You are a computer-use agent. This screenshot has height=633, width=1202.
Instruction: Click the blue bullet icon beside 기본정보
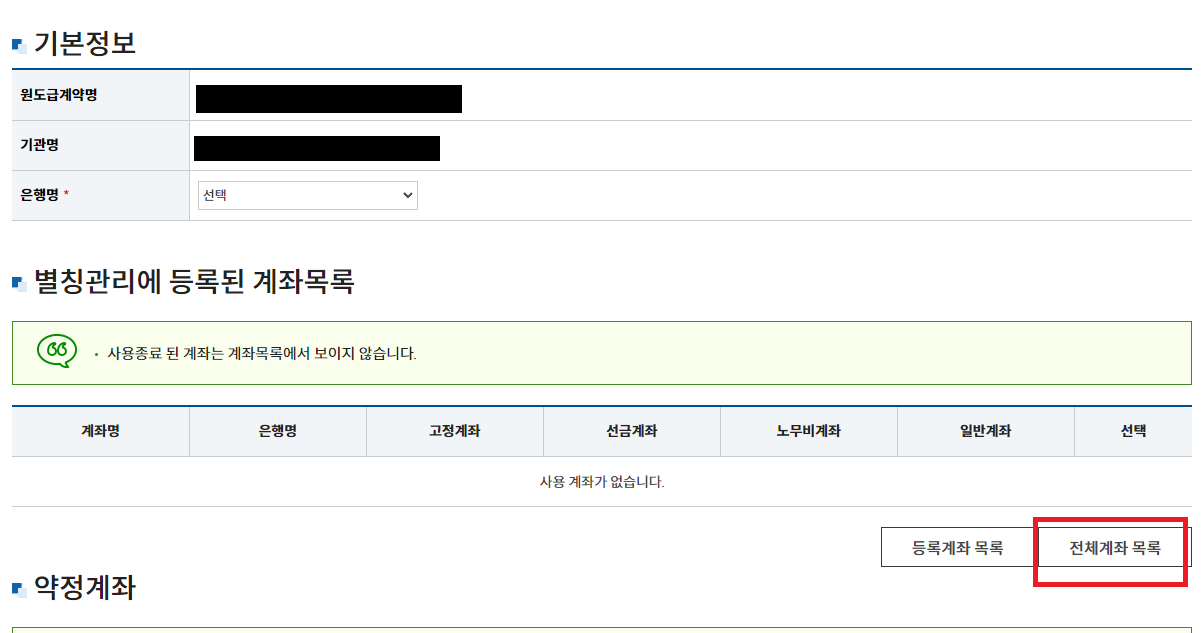tap(18, 45)
